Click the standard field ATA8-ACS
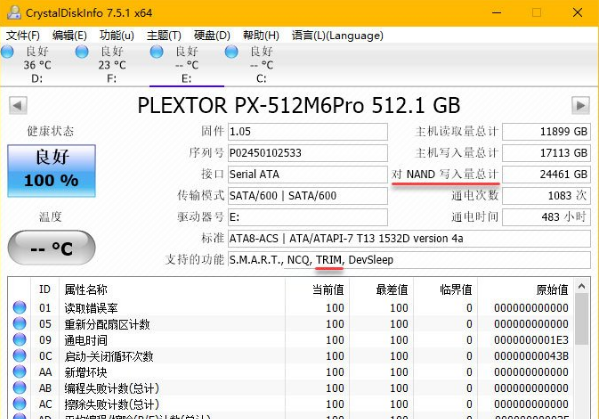 pyautogui.click(x=409, y=238)
